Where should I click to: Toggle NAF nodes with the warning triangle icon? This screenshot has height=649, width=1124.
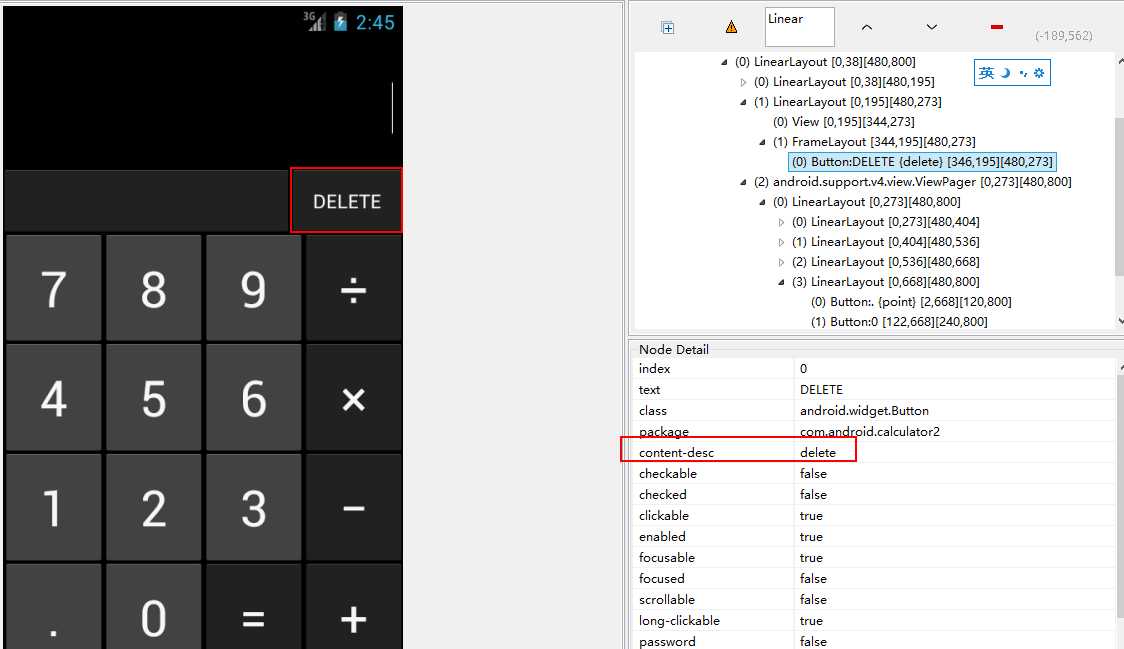[731, 27]
